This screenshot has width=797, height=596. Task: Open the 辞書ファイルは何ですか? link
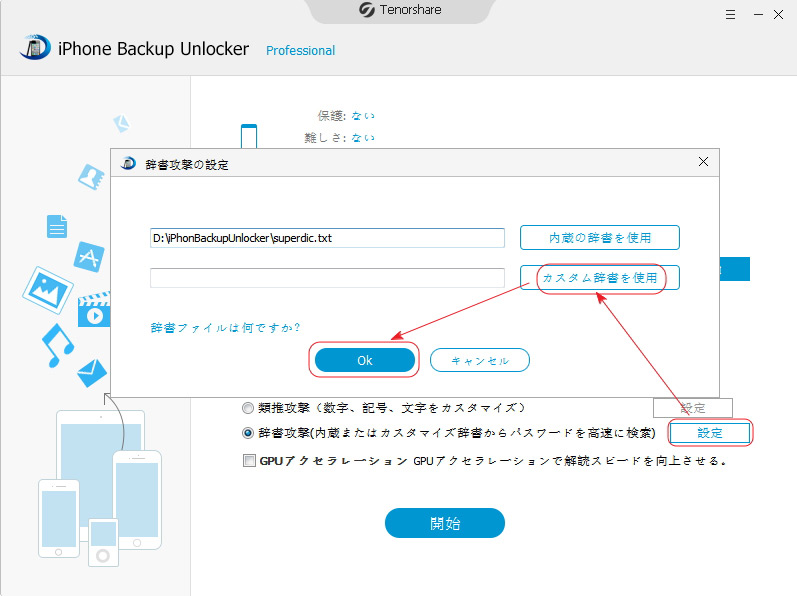(225, 328)
